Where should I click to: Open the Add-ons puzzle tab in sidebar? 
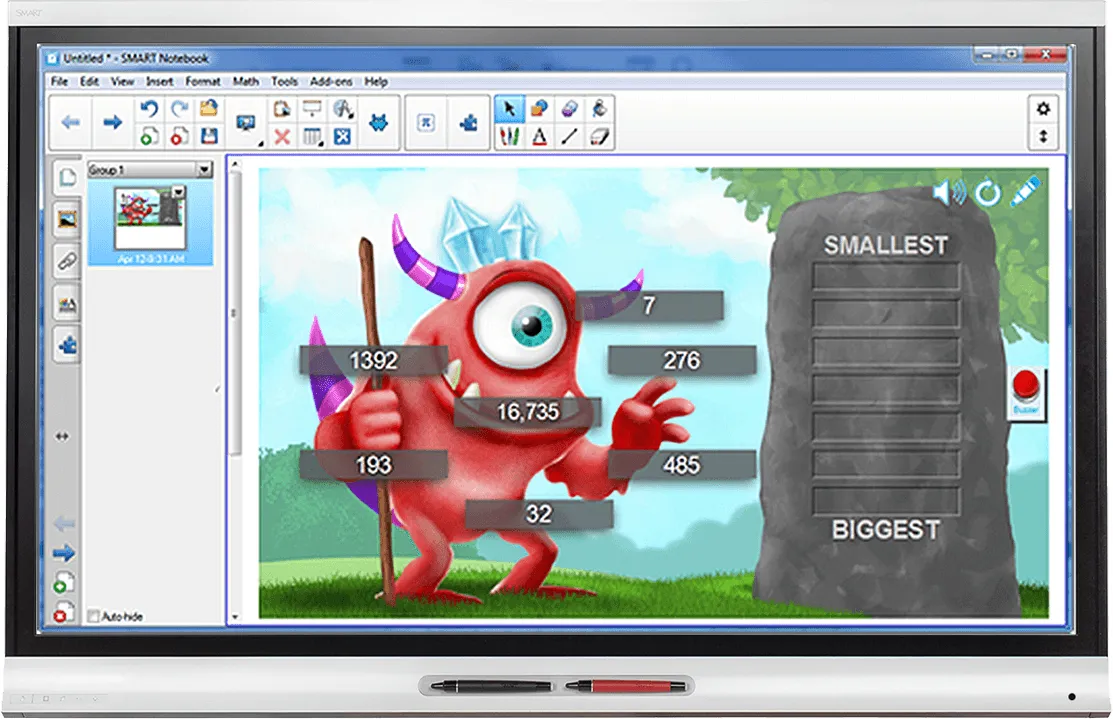[x=67, y=346]
